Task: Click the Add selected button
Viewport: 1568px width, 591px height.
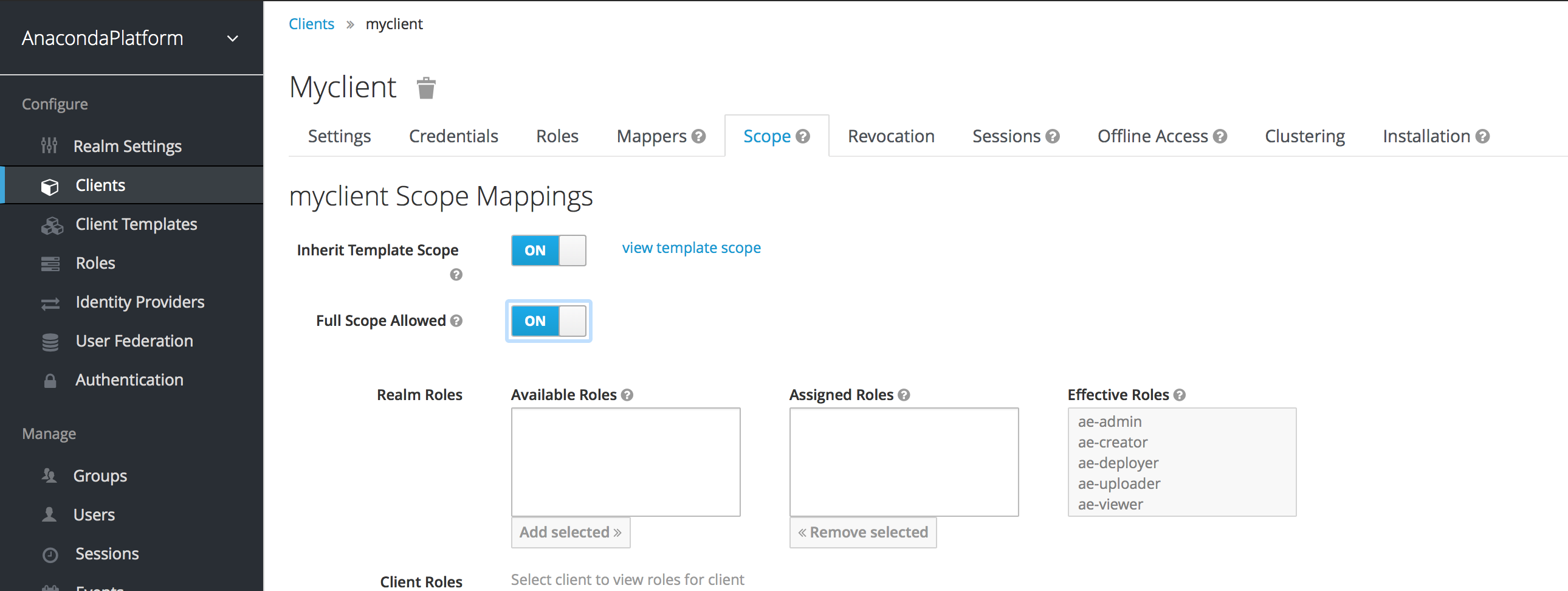Action: (x=570, y=533)
